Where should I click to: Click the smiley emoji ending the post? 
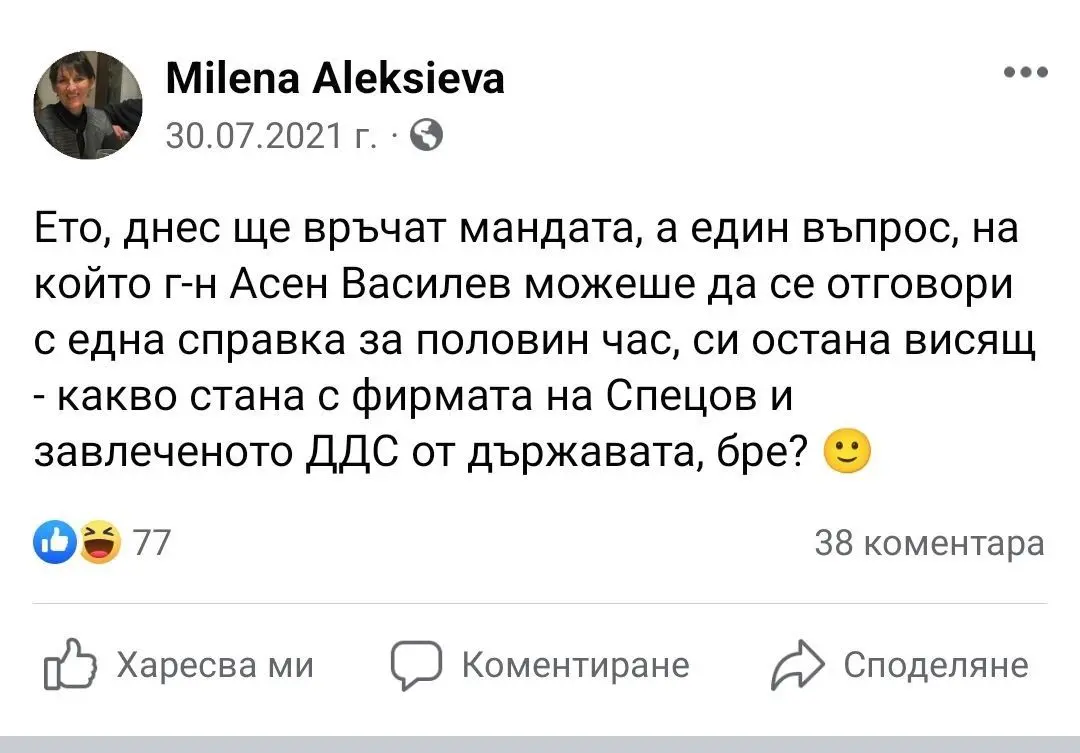point(846,455)
